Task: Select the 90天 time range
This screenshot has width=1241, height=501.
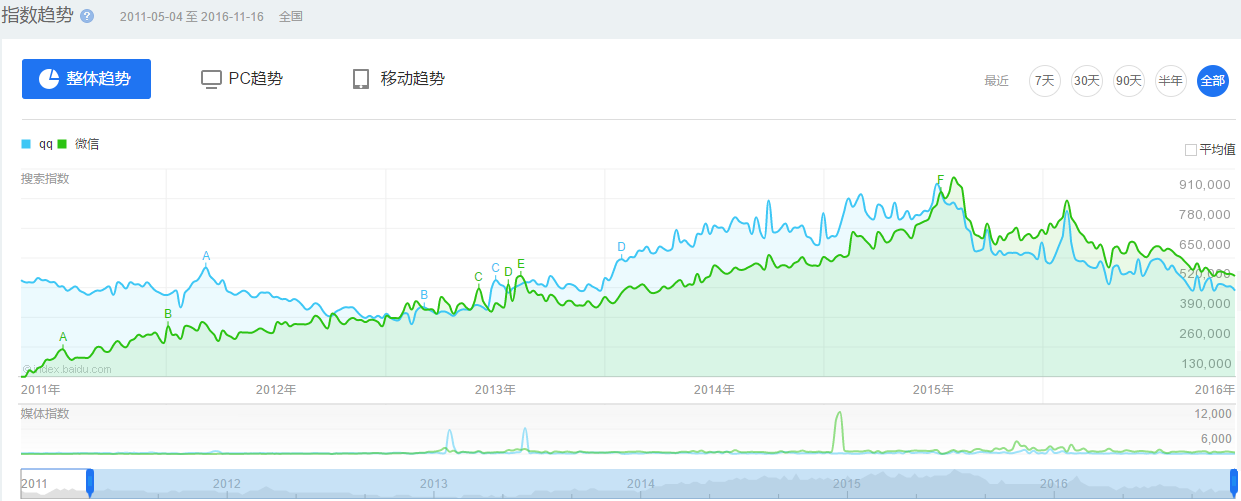Action: pos(1128,81)
